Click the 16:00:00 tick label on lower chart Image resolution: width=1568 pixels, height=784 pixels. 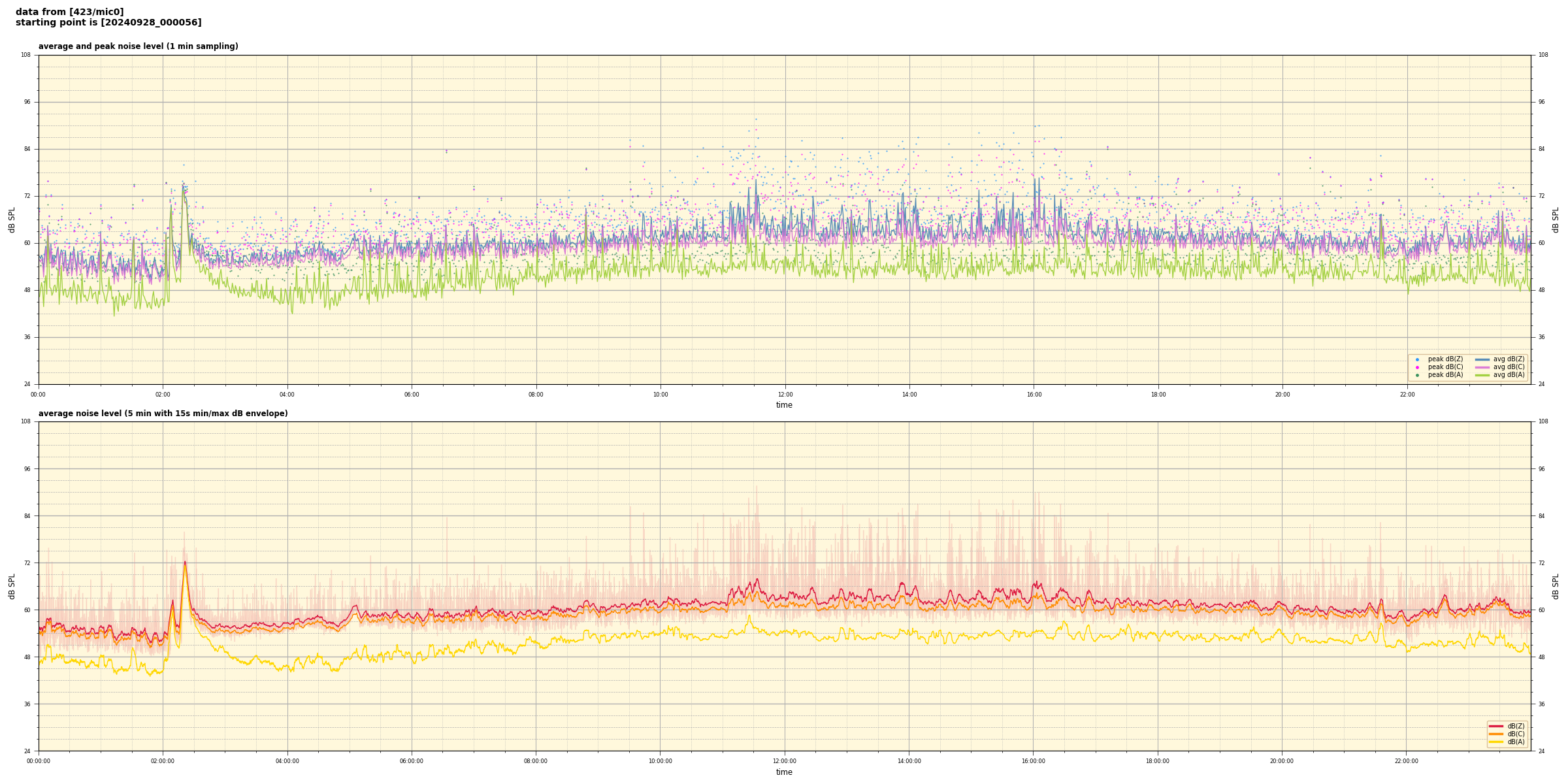point(1033,761)
